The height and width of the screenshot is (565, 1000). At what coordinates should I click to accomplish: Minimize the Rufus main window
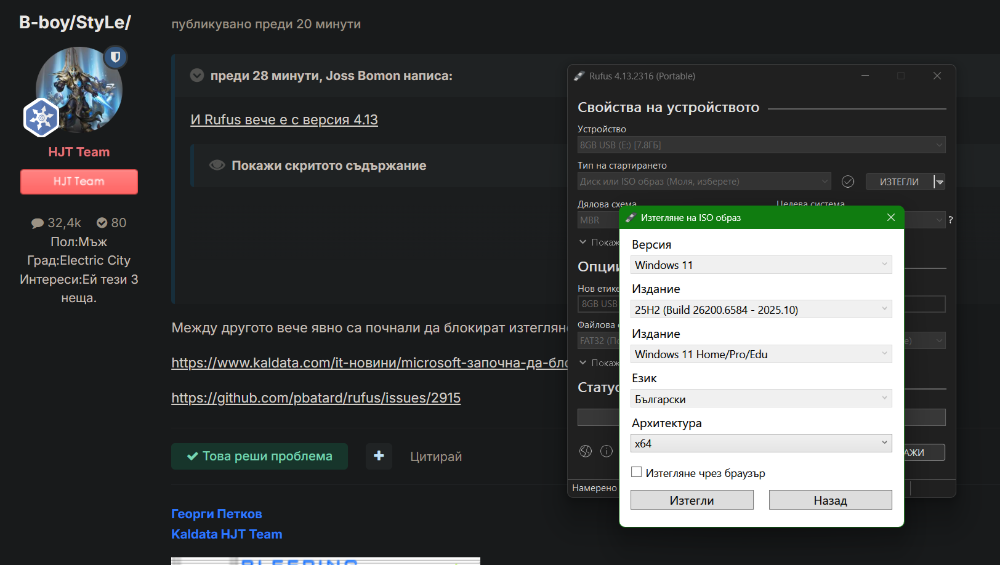(x=865, y=76)
